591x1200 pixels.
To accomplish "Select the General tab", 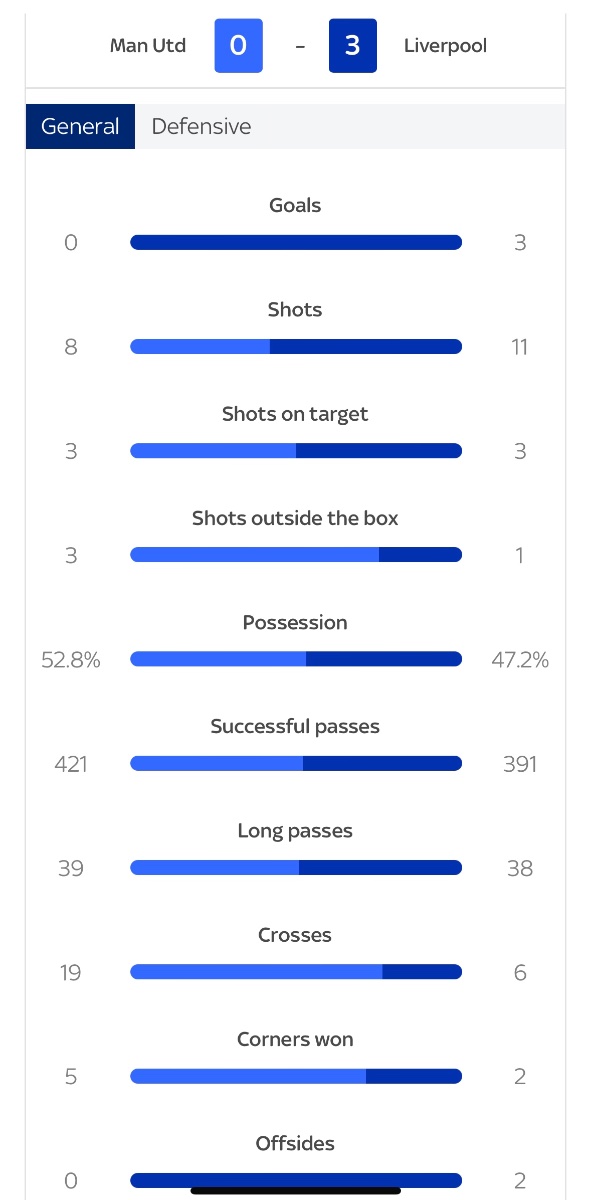I will pos(80,127).
